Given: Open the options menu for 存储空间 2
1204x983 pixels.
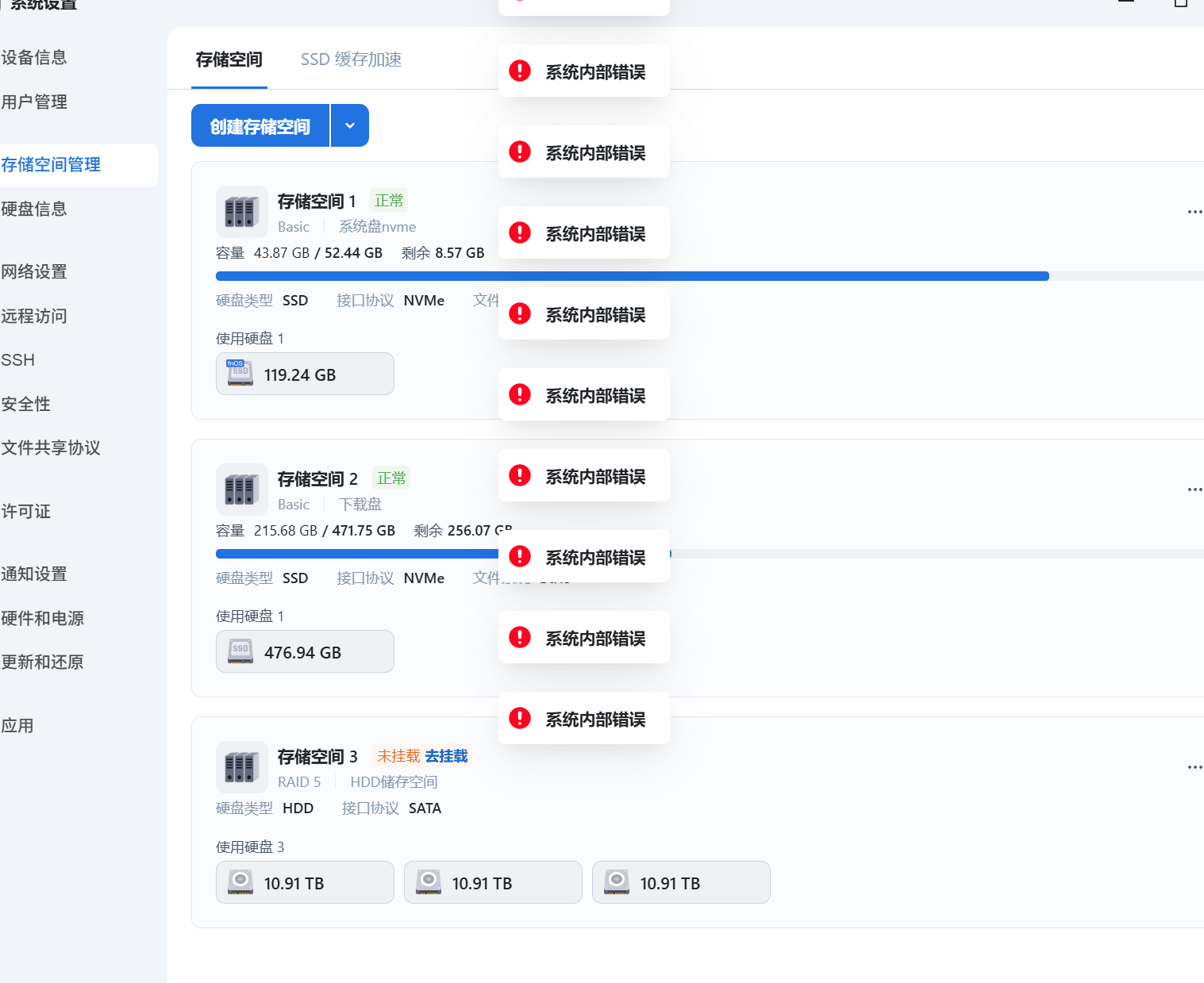Looking at the screenshot, I should 1194,490.
